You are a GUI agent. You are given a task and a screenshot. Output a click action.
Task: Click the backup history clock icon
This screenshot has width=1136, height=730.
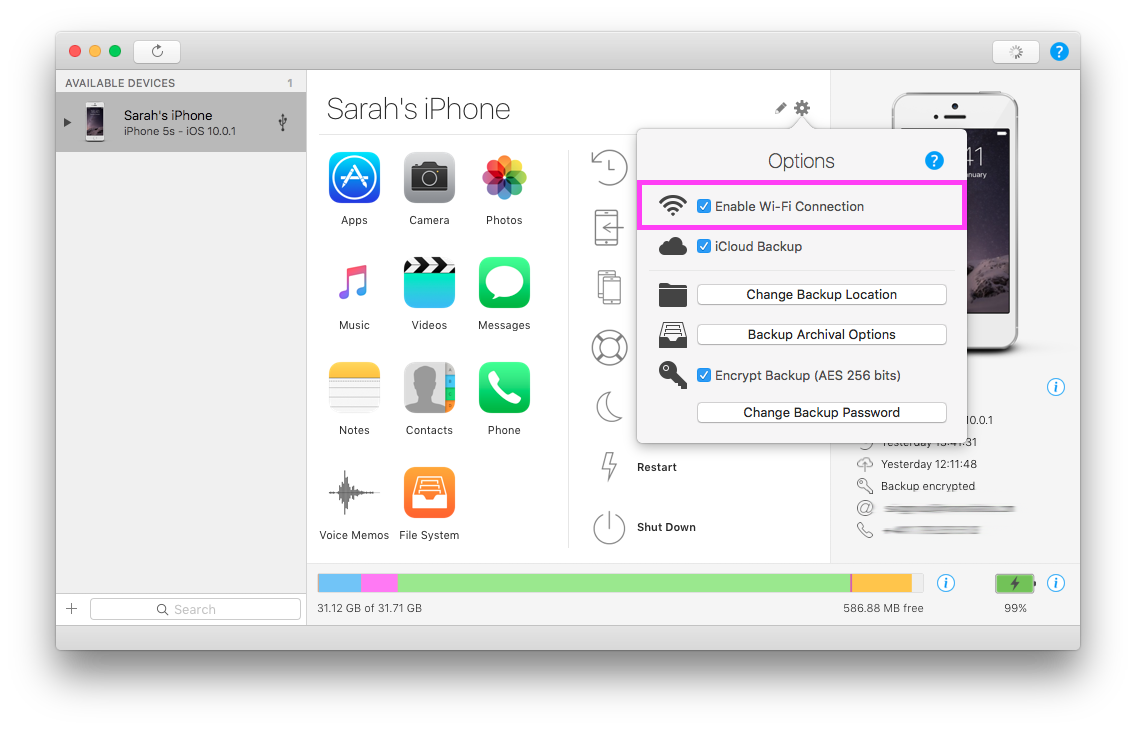[609, 167]
